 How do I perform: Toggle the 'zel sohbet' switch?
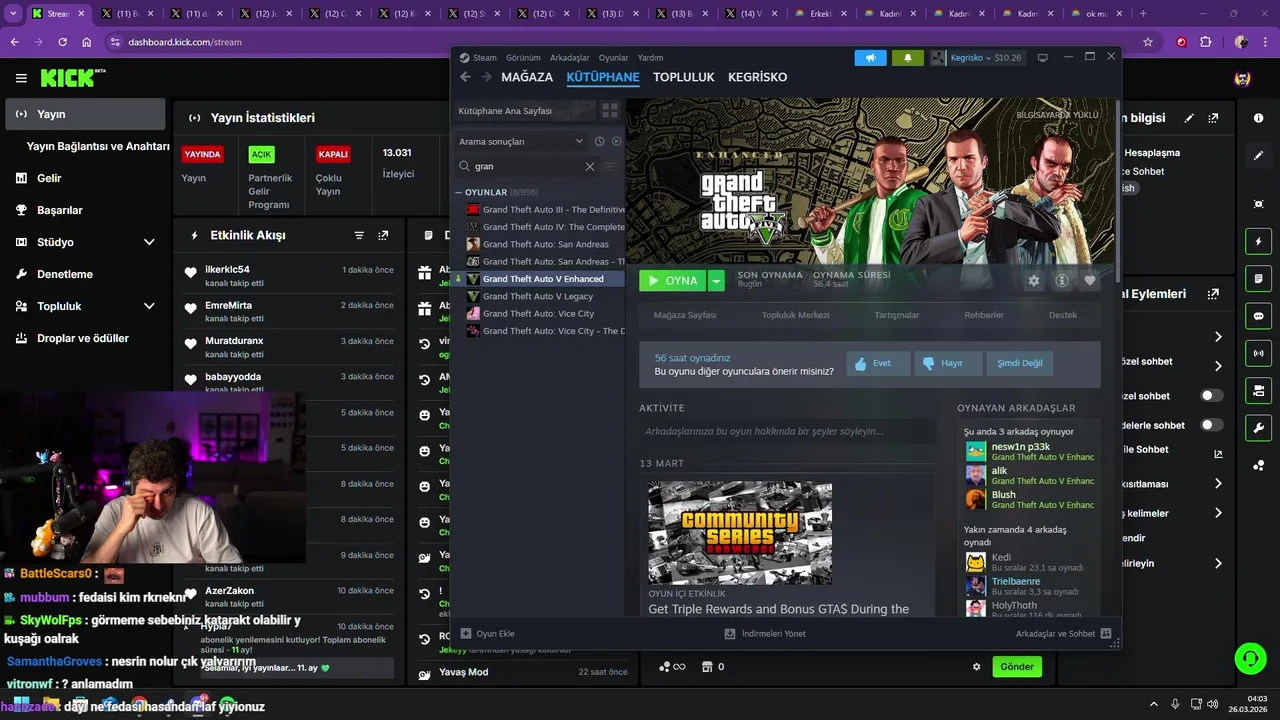1212,396
